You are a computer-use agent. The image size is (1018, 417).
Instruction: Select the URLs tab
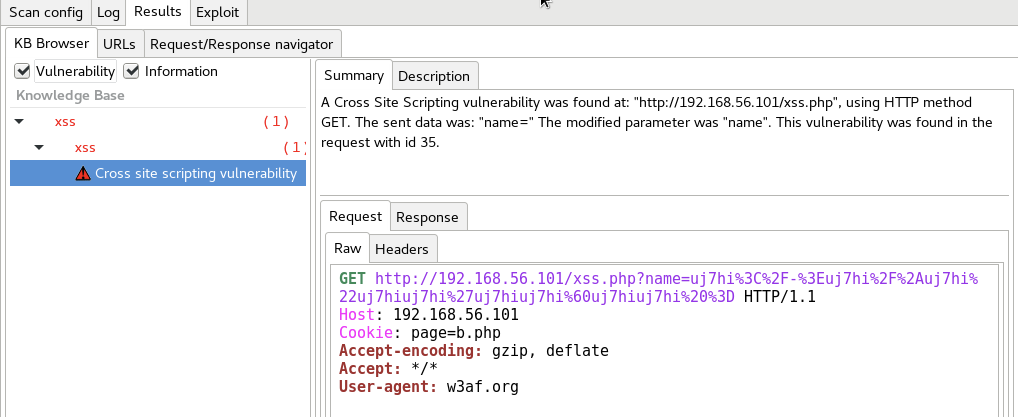(x=119, y=44)
